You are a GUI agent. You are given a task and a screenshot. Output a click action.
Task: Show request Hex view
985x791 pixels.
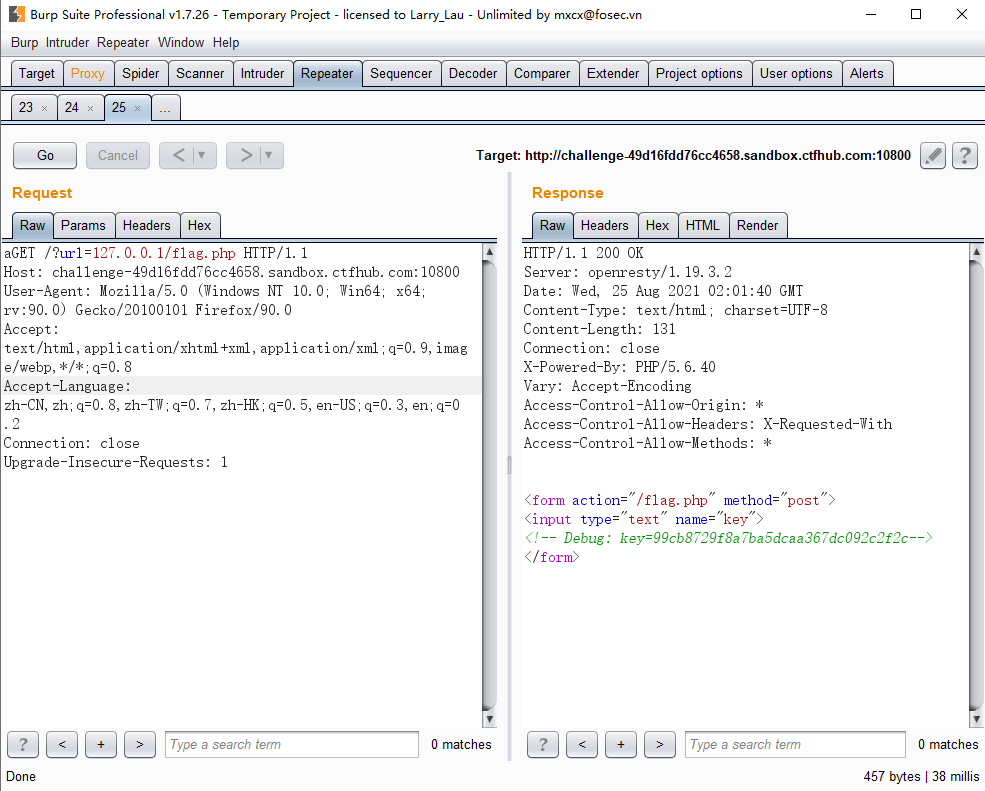point(200,226)
